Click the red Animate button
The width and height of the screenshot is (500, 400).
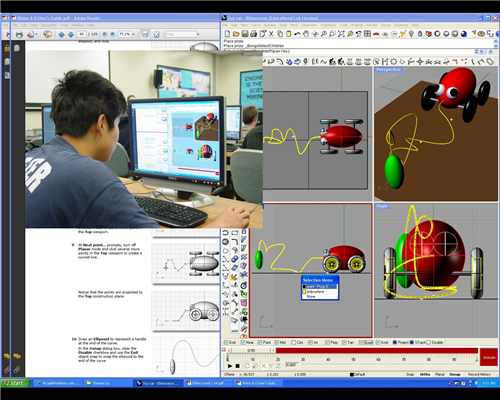click(x=489, y=357)
